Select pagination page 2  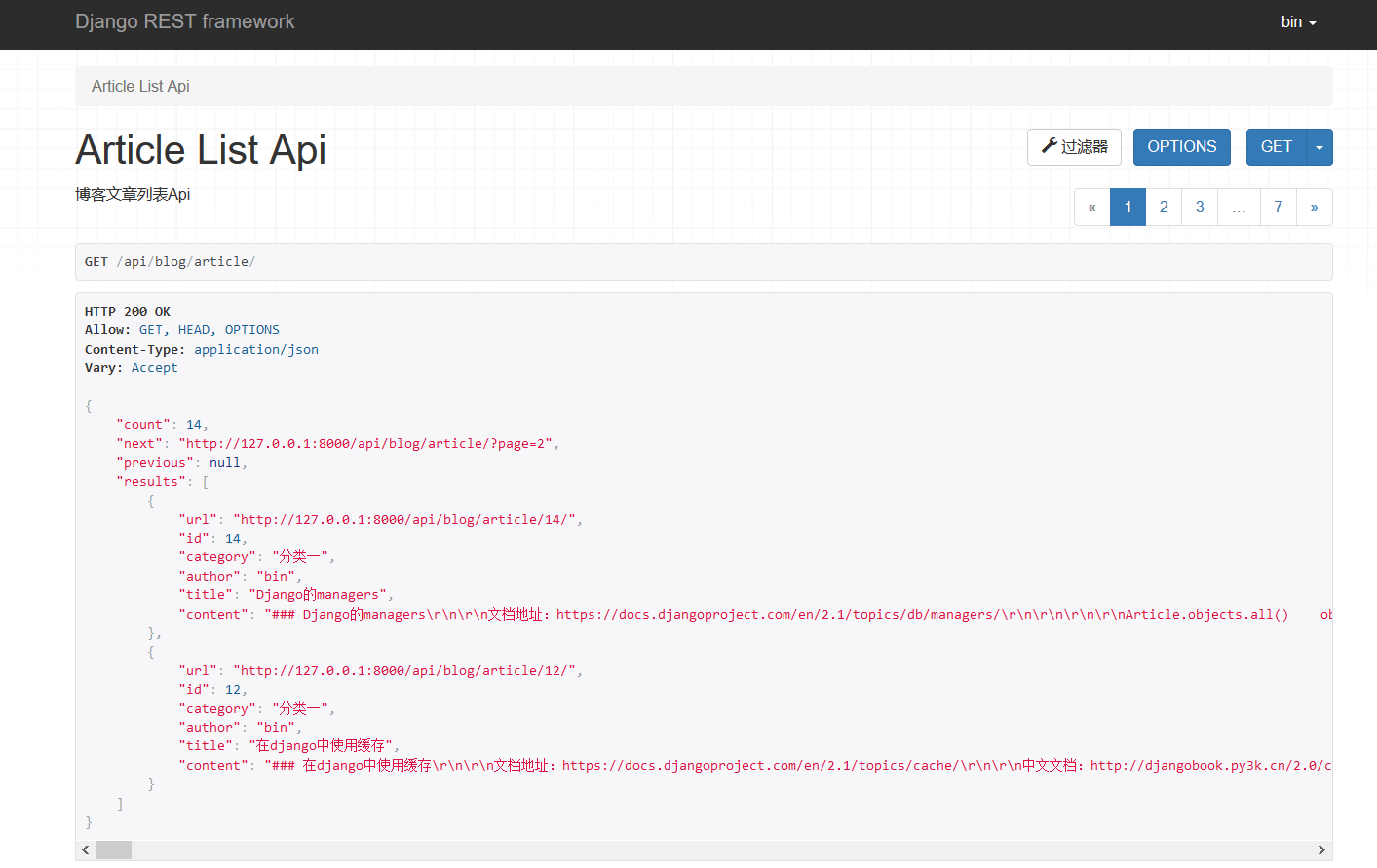tap(1164, 207)
